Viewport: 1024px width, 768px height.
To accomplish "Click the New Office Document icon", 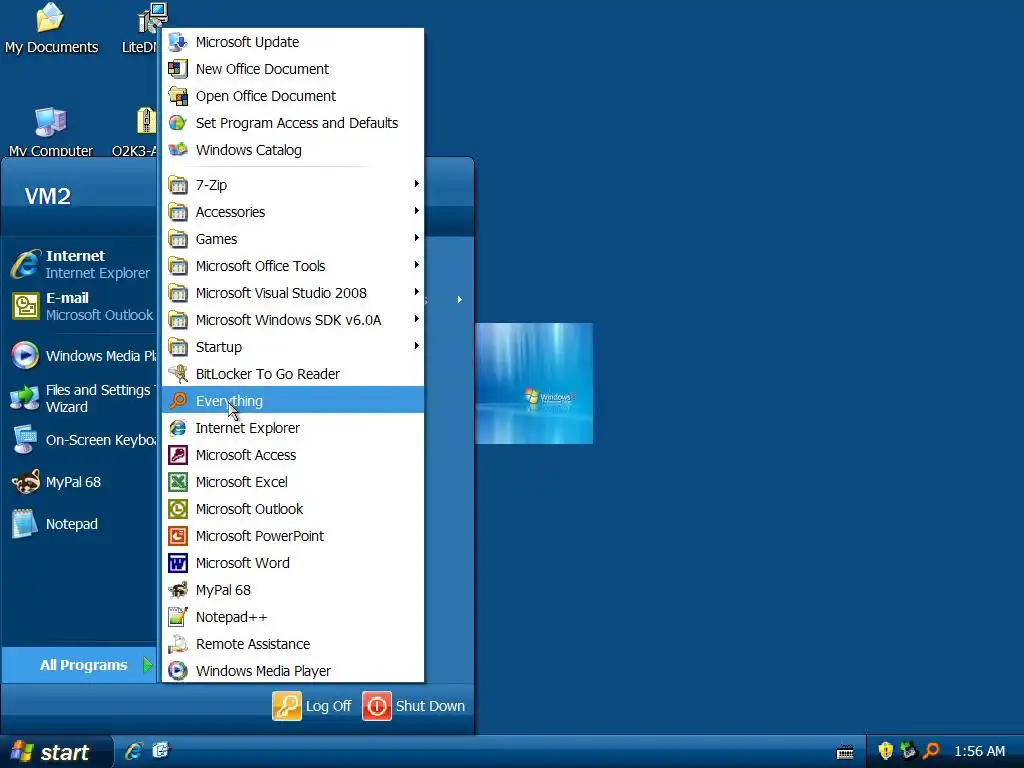I will [178, 69].
